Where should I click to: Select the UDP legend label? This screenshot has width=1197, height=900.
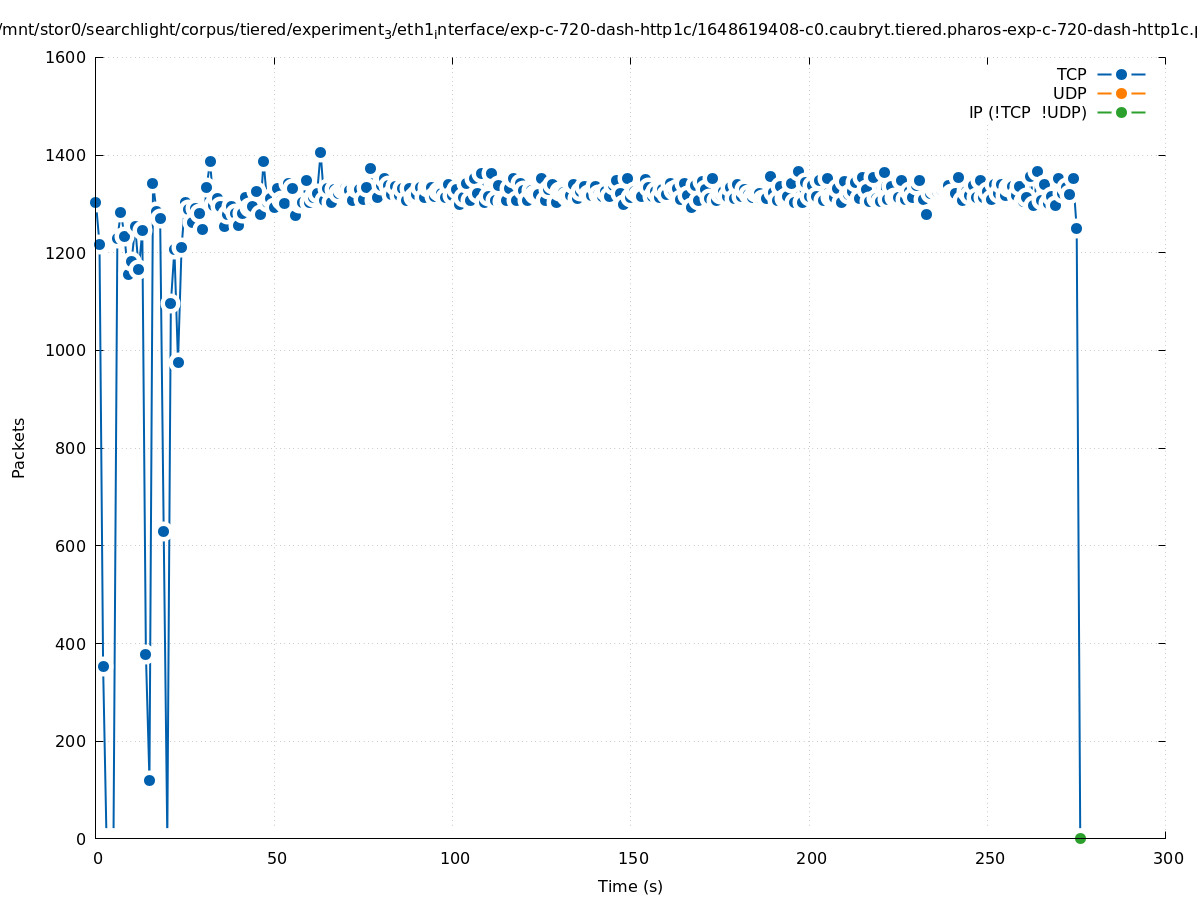1069,93
